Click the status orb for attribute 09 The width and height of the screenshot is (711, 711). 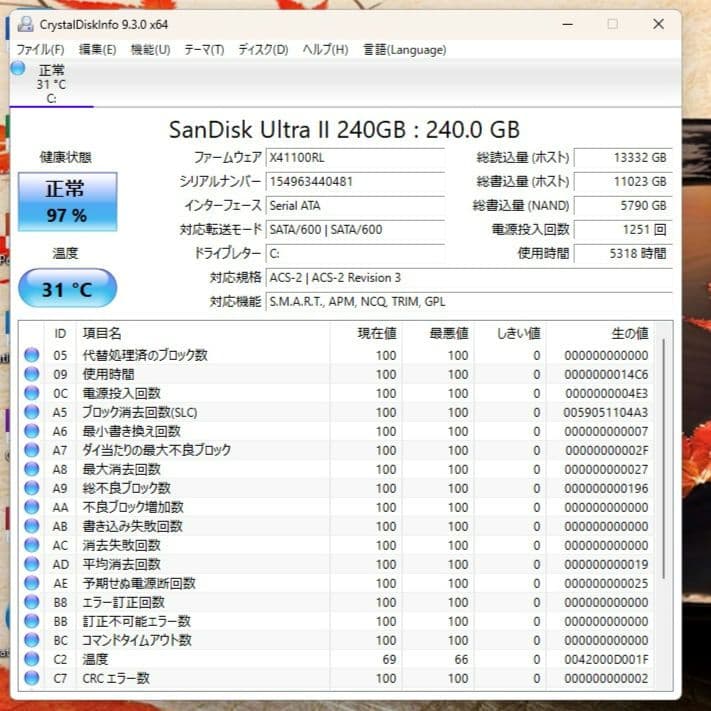click(x=32, y=374)
